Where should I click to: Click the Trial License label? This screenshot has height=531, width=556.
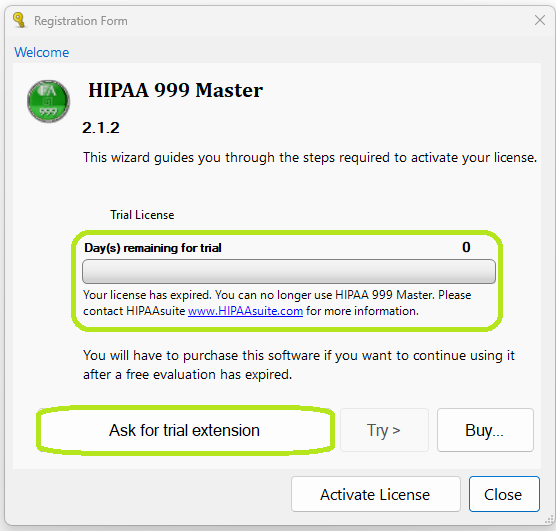[142, 215]
